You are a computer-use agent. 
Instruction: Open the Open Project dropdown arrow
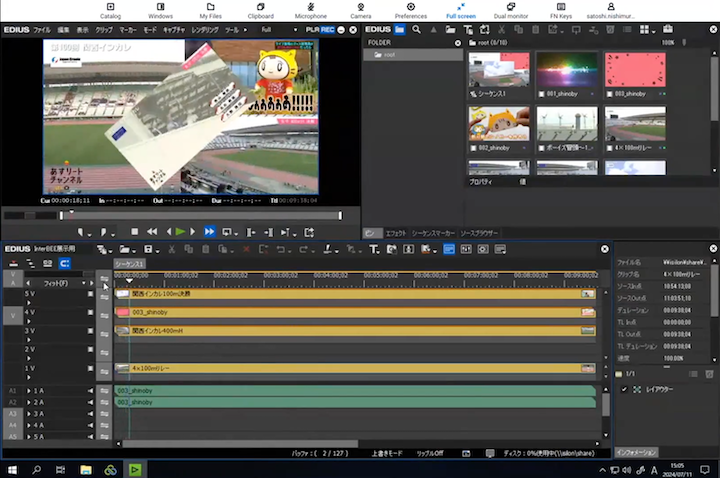(x=134, y=249)
